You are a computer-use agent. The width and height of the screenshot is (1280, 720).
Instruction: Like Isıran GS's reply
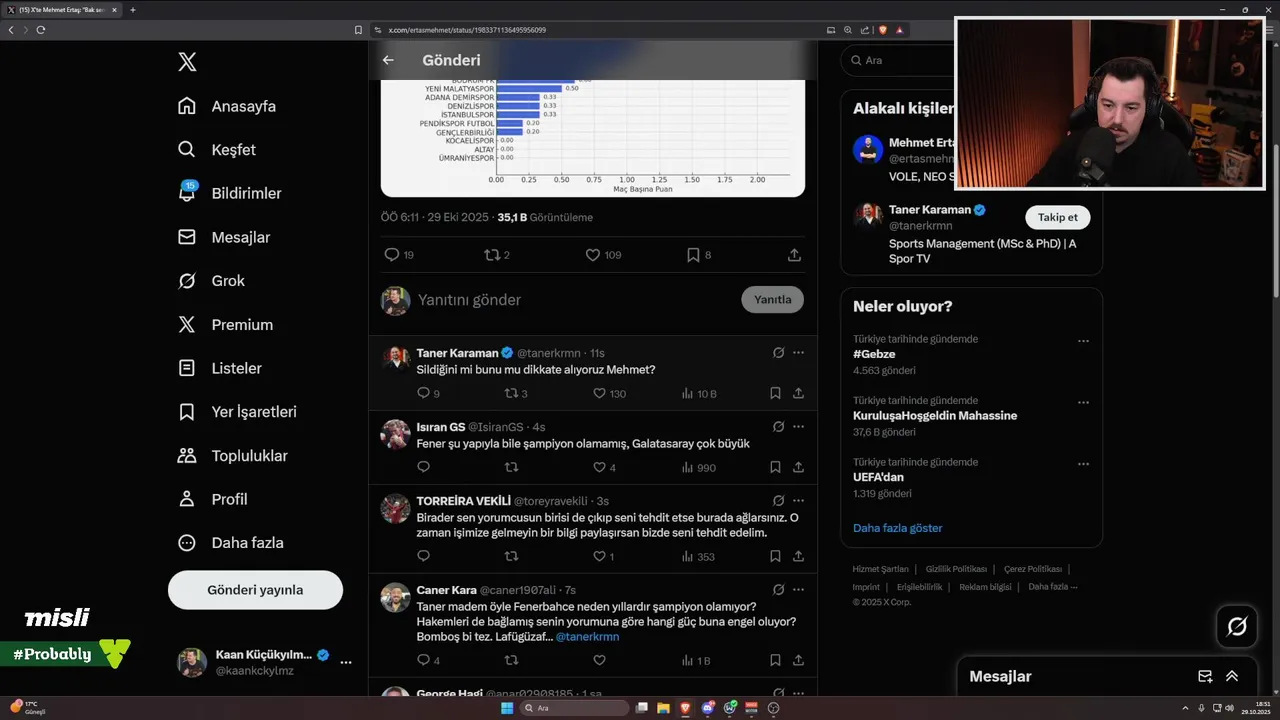coord(600,467)
